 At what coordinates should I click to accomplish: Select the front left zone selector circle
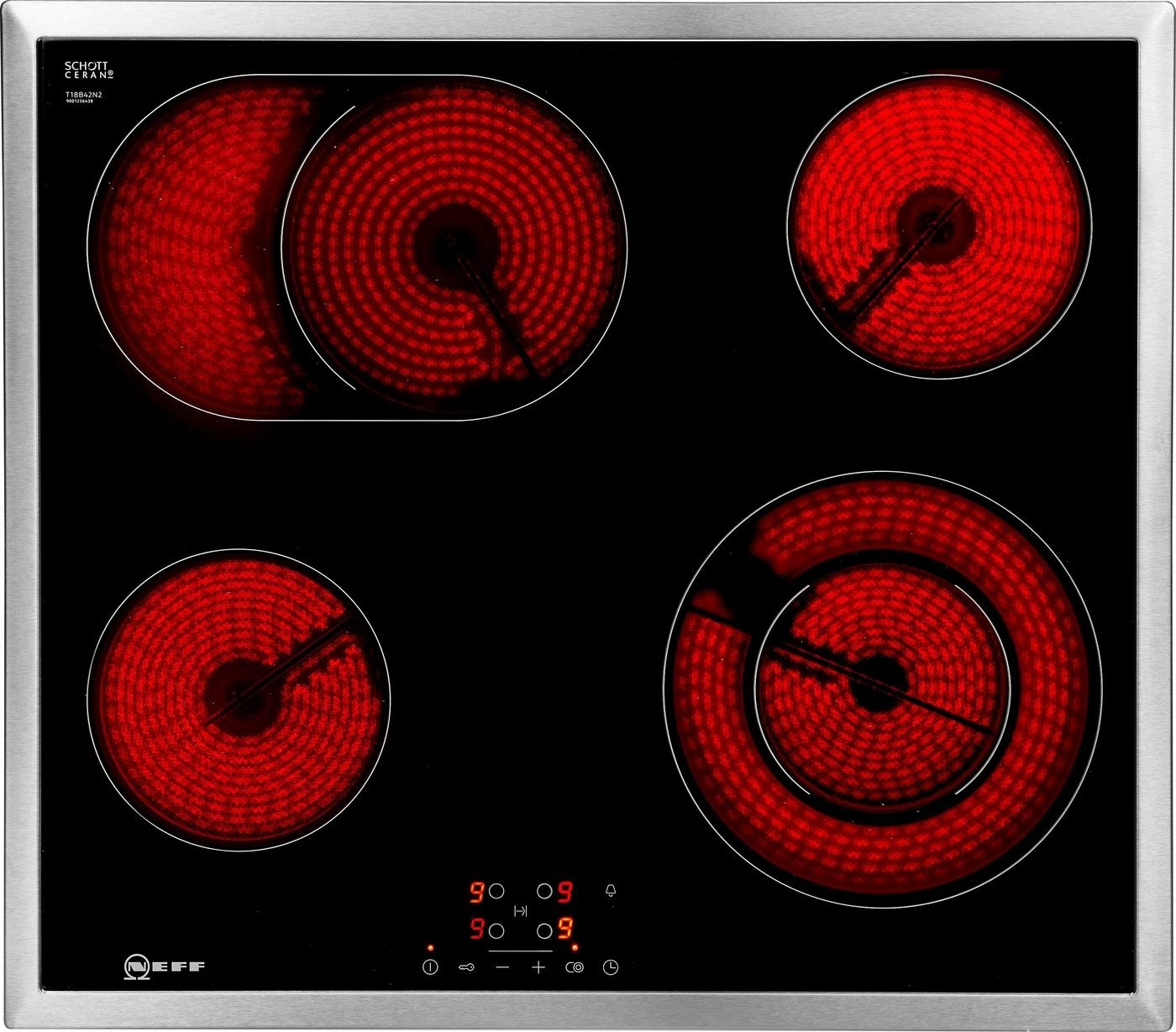(496, 930)
